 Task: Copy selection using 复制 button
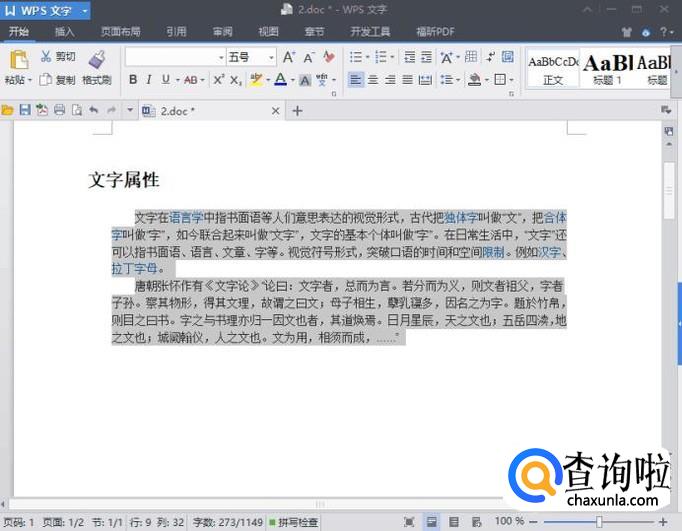57,80
